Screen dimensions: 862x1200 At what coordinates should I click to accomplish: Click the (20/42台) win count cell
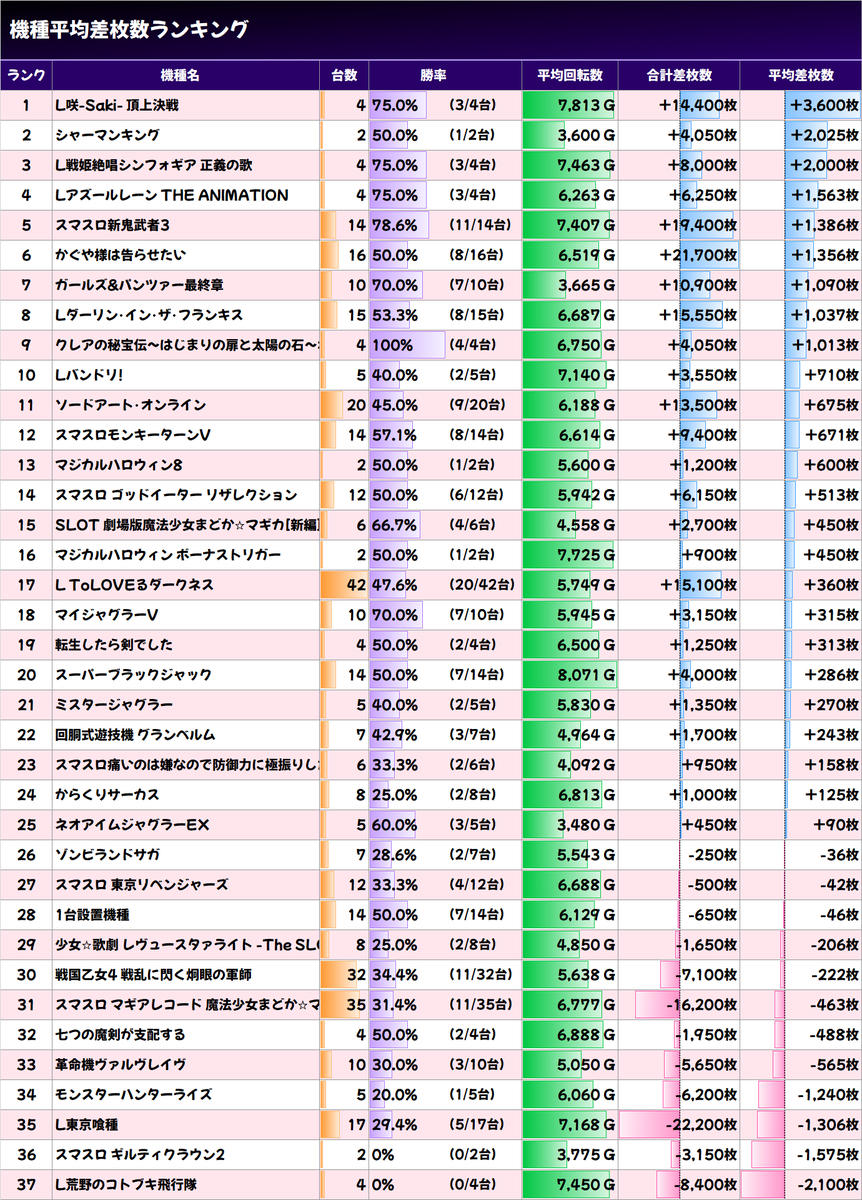[x=482, y=585]
